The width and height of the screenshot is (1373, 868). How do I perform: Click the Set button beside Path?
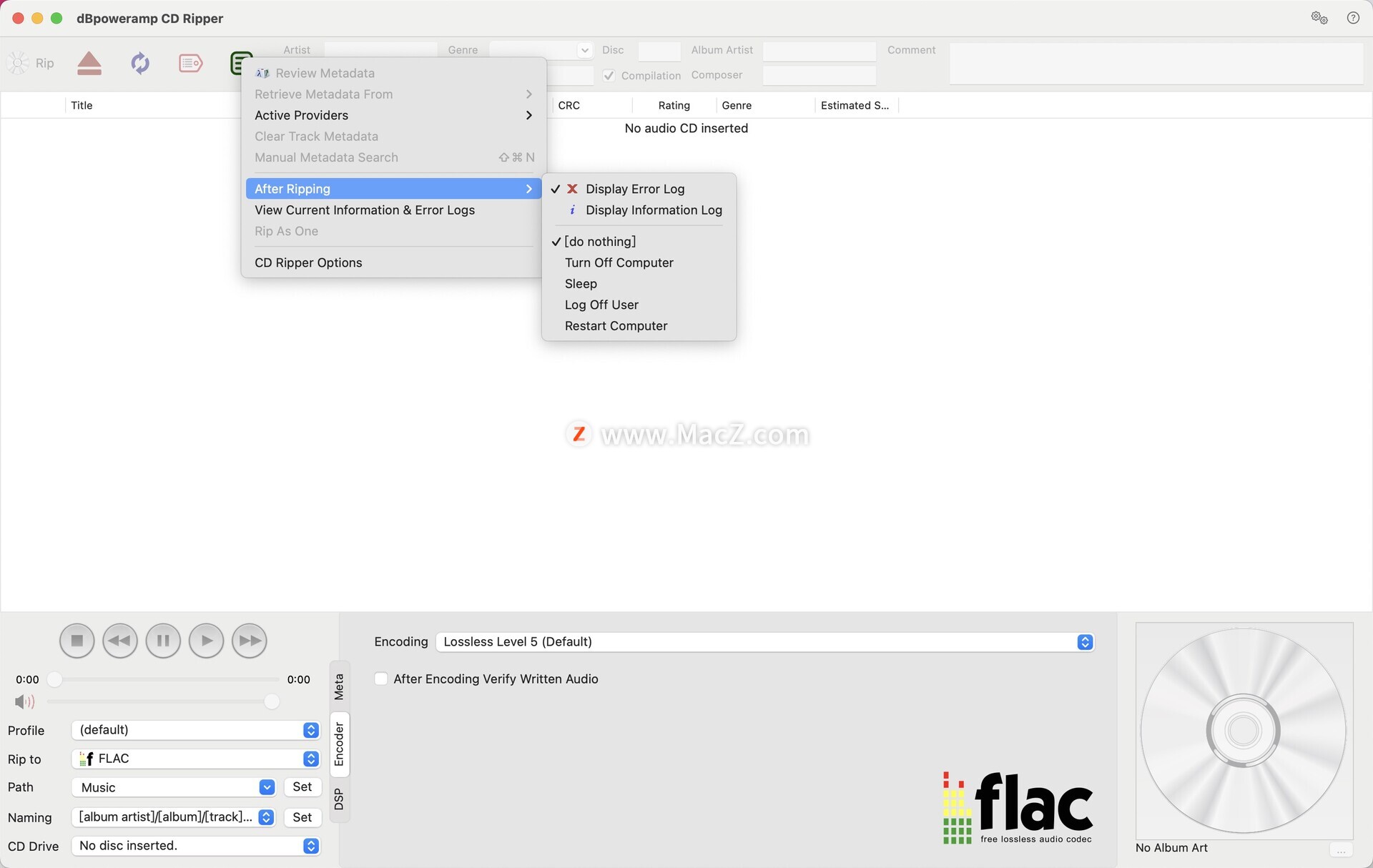[x=302, y=786]
